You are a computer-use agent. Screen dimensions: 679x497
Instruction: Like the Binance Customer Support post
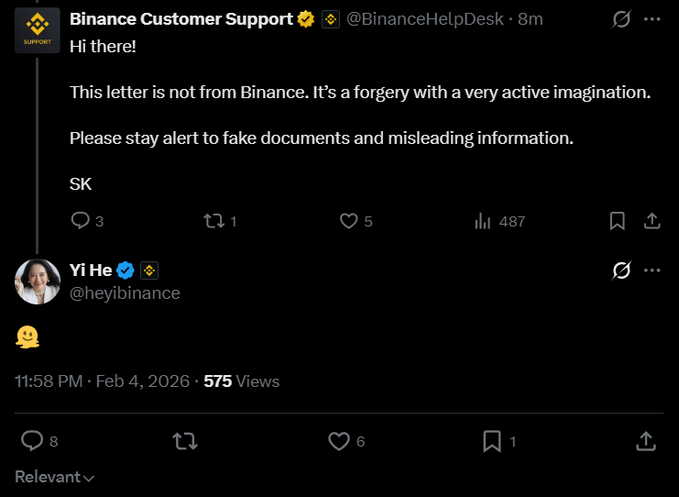click(x=349, y=221)
